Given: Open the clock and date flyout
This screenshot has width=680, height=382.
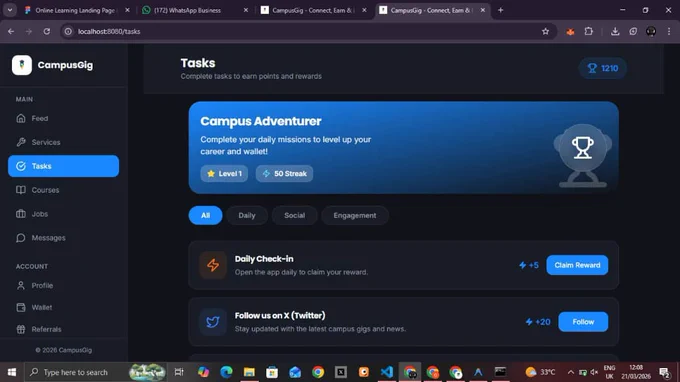Looking at the screenshot, I should (635, 372).
